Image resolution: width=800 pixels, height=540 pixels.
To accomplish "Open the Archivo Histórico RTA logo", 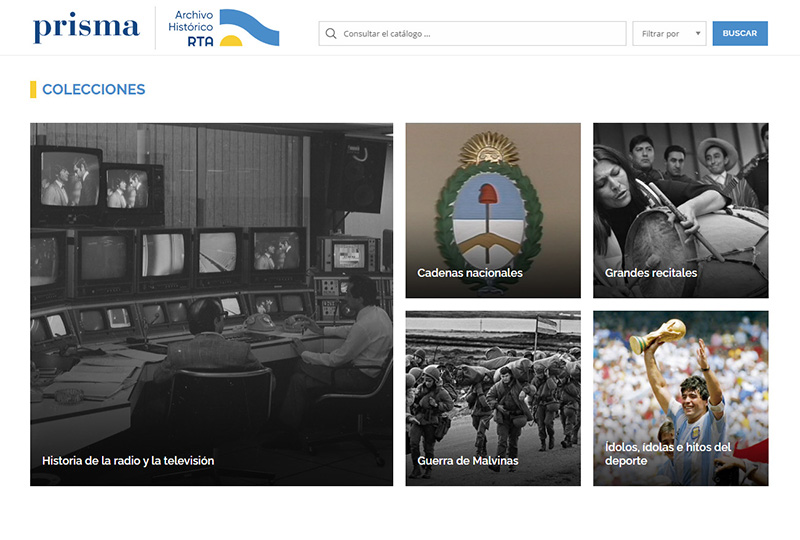I will tap(223, 28).
